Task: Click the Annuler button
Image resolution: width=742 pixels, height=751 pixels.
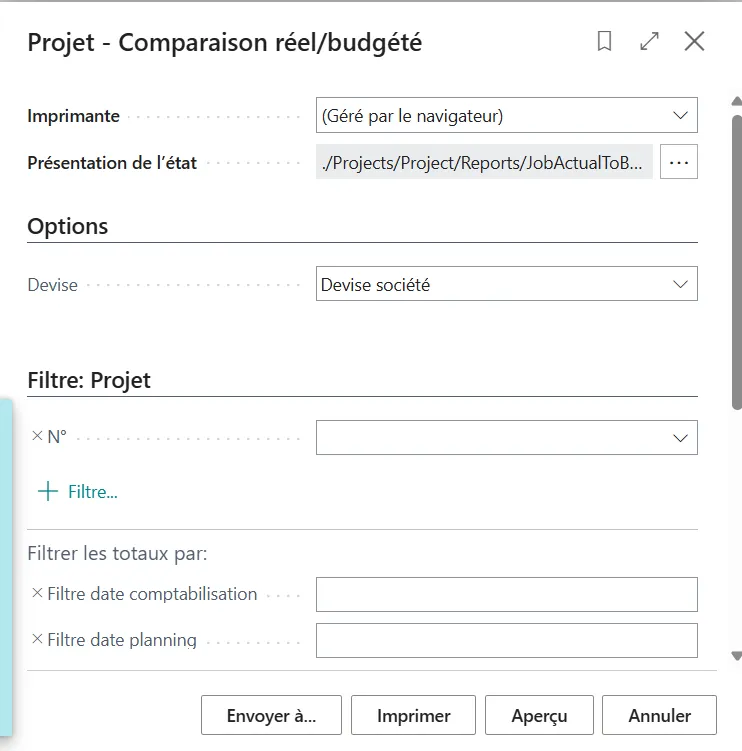Action: click(x=659, y=715)
